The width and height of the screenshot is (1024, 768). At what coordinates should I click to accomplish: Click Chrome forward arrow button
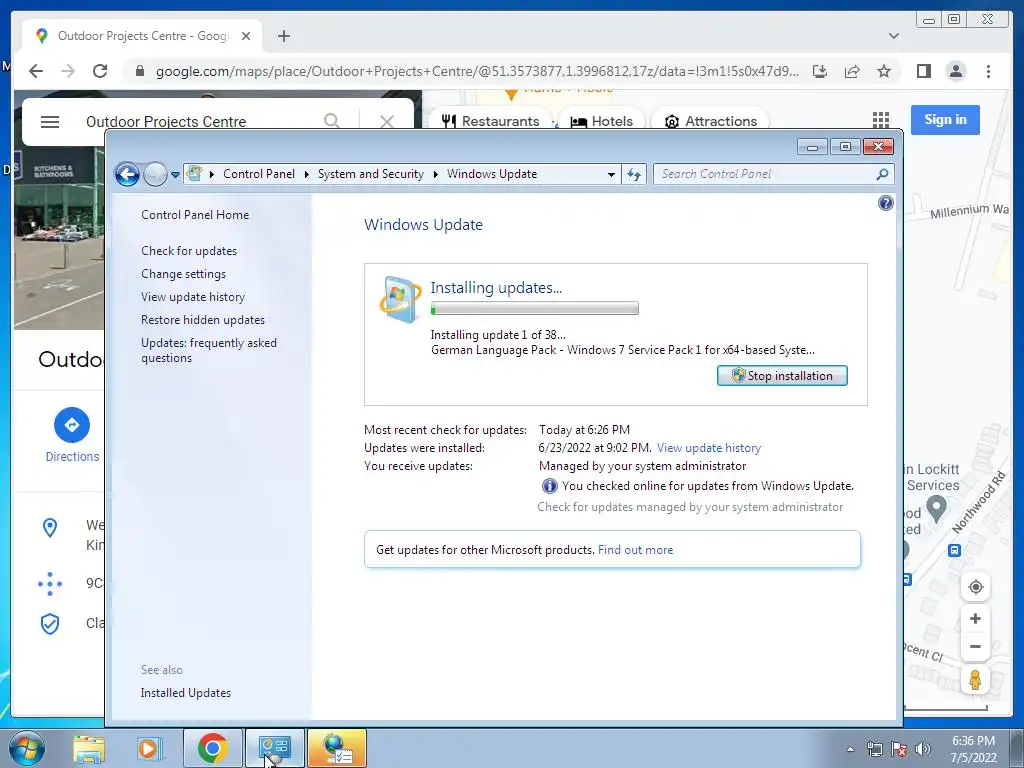(x=68, y=71)
